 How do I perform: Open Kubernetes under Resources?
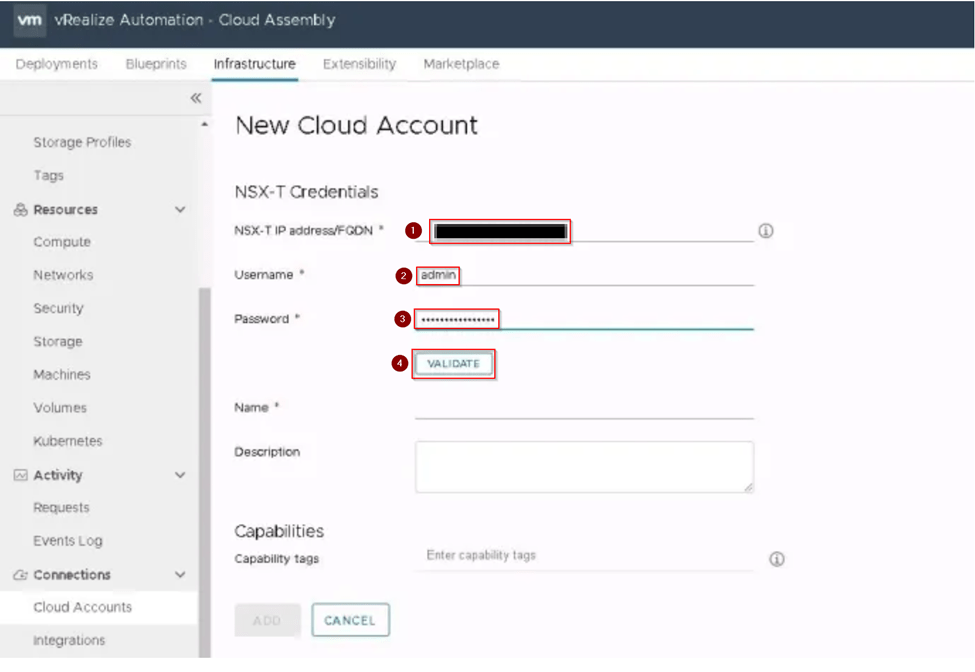point(68,441)
